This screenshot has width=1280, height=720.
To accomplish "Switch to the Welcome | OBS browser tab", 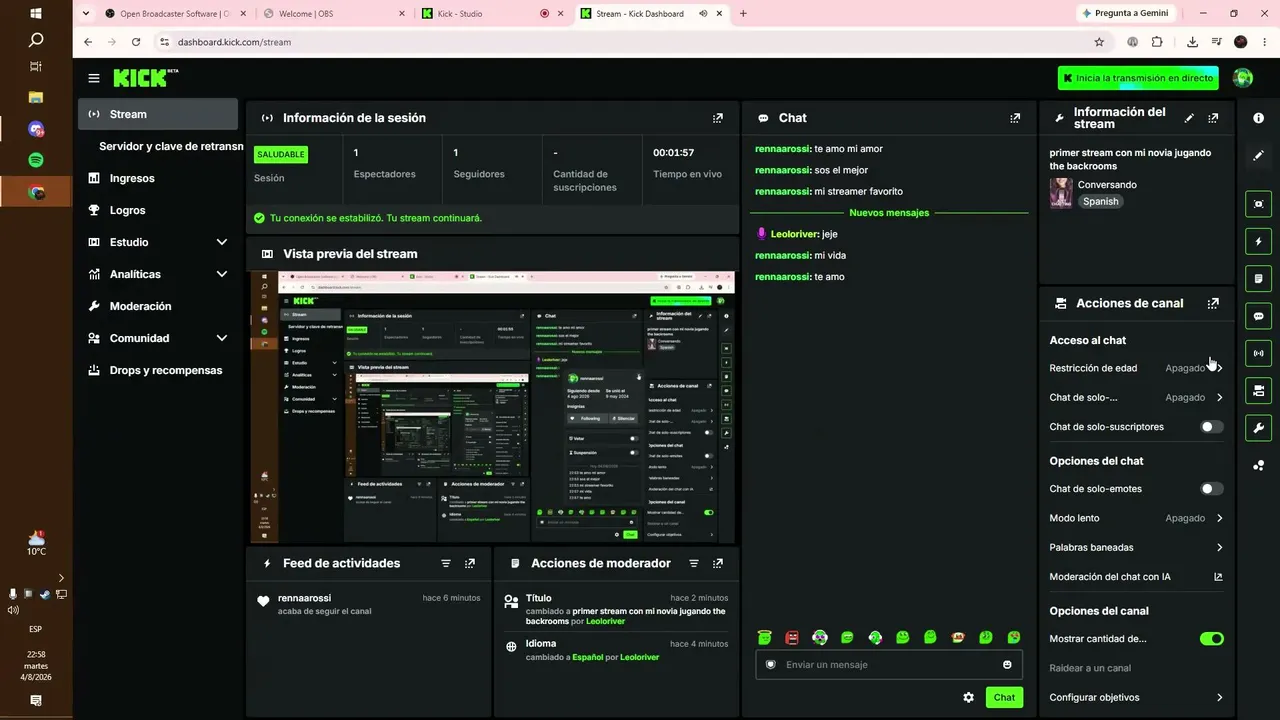I will coord(335,14).
